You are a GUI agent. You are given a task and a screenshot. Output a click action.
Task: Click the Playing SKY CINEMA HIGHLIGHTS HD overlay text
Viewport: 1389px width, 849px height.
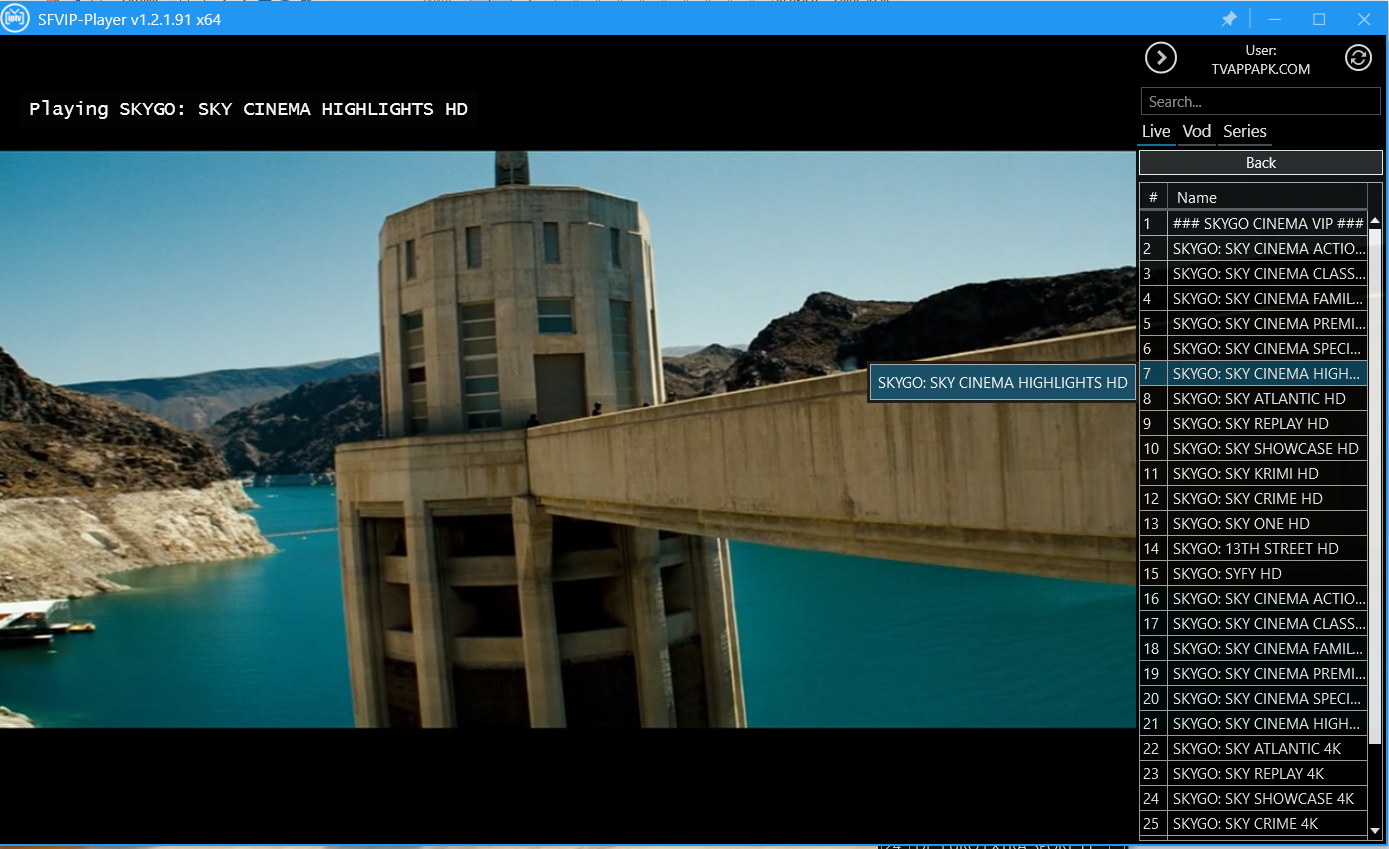pyautogui.click(x=248, y=109)
